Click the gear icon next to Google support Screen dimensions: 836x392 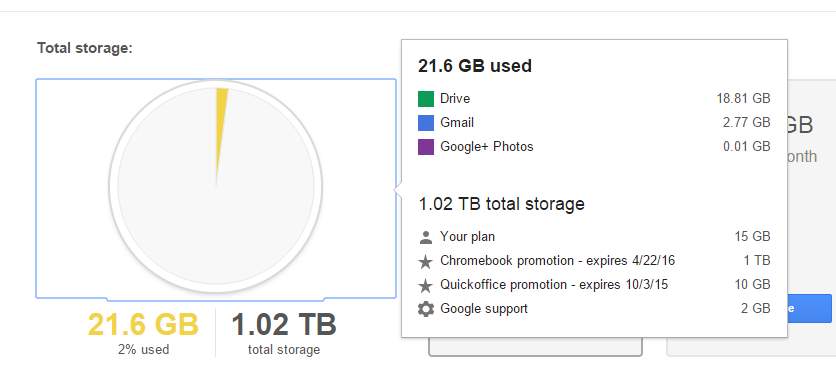tap(425, 309)
